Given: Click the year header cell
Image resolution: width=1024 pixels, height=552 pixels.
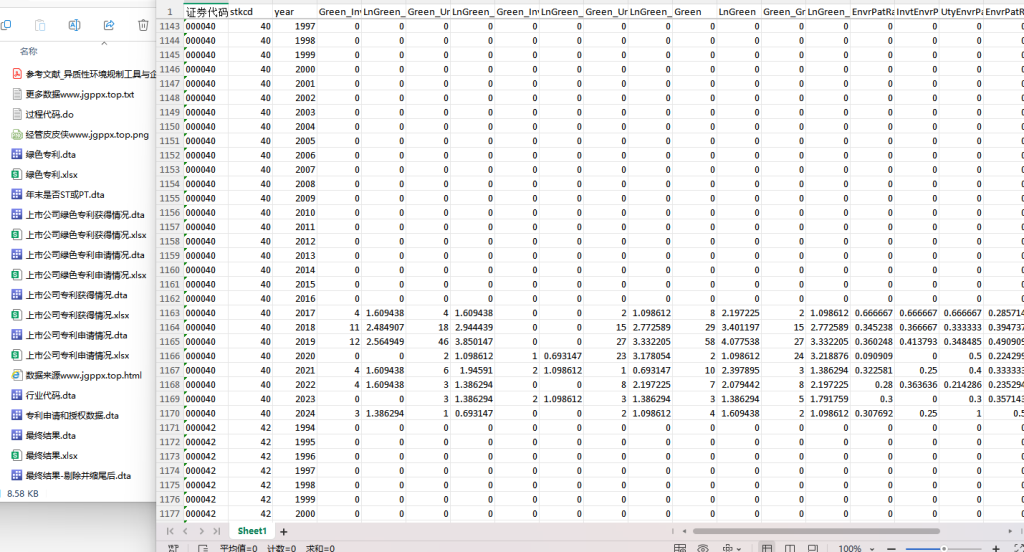Looking at the screenshot, I should (295, 12).
